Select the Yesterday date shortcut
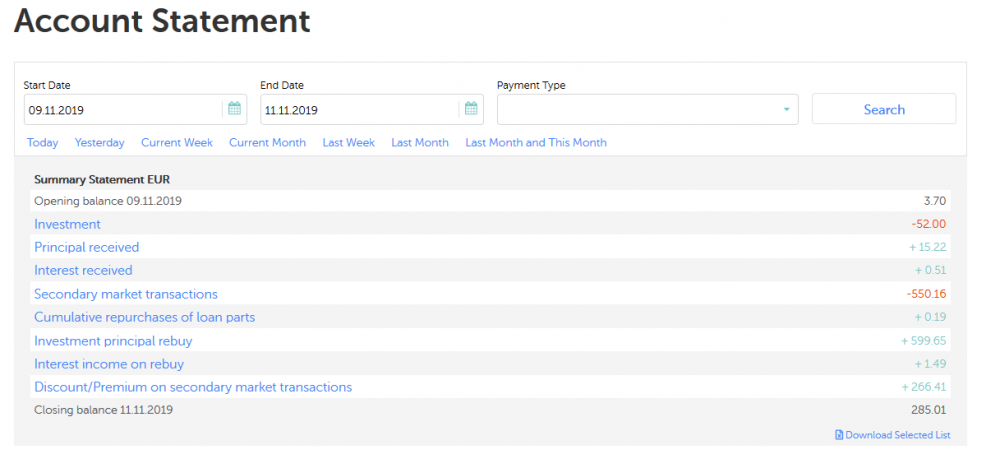The width and height of the screenshot is (1000, 468). [100, 142]
